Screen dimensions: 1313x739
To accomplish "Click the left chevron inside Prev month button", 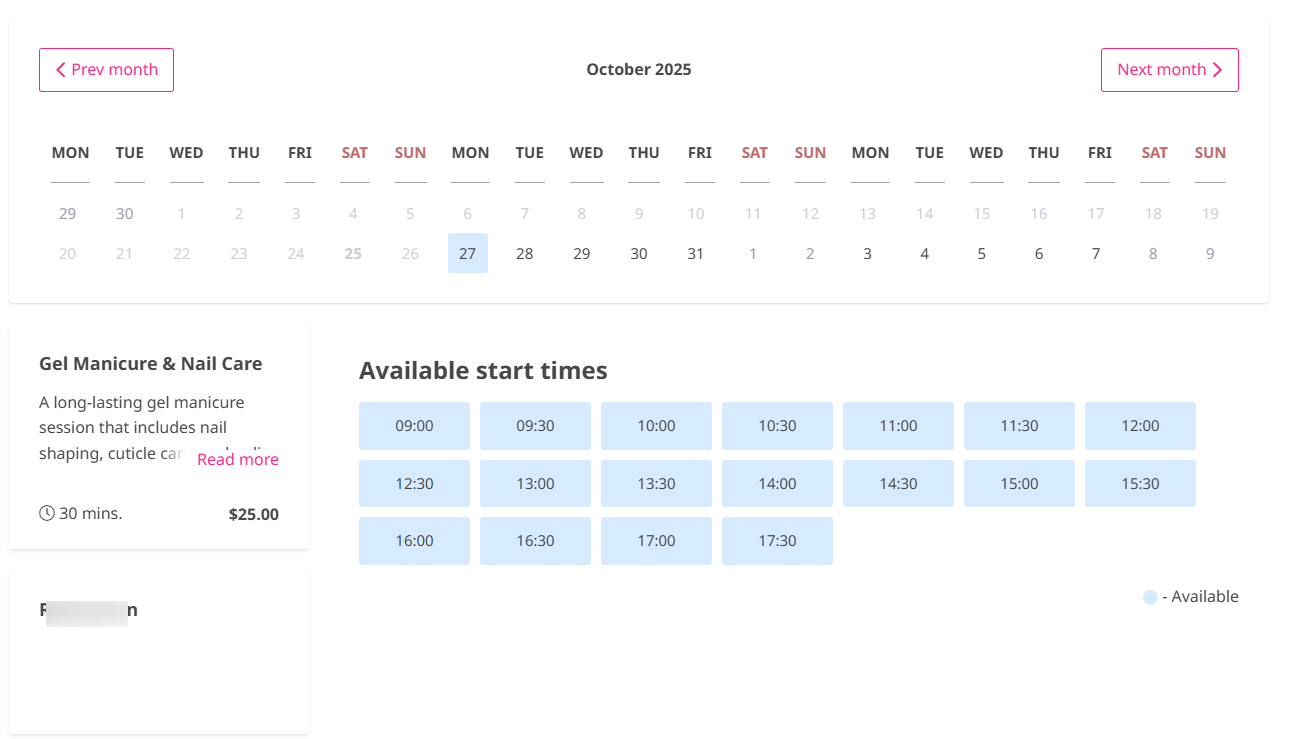I will pos(60,69).
